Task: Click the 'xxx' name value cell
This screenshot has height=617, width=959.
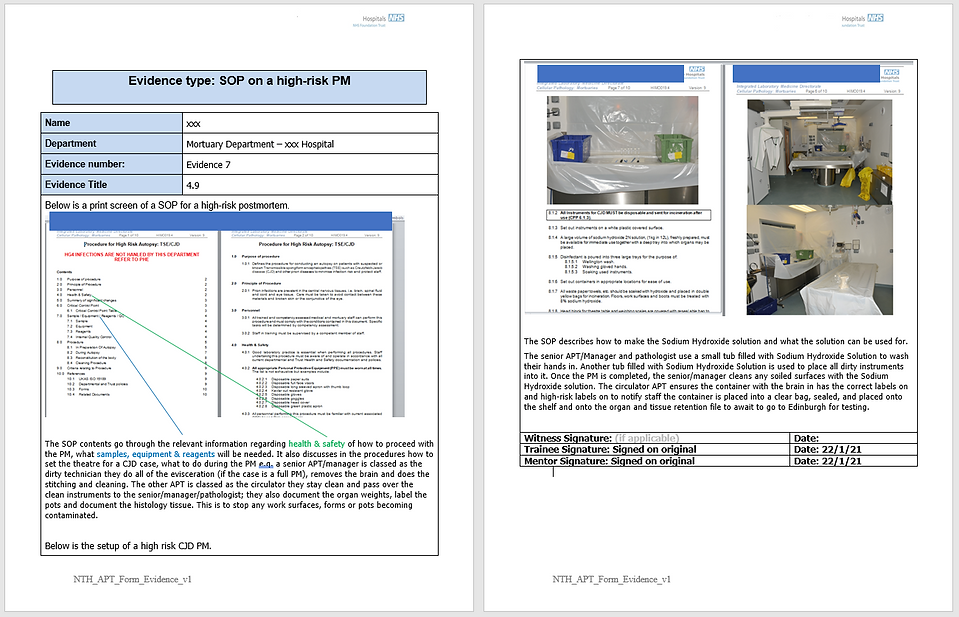Action: point(310,123)
